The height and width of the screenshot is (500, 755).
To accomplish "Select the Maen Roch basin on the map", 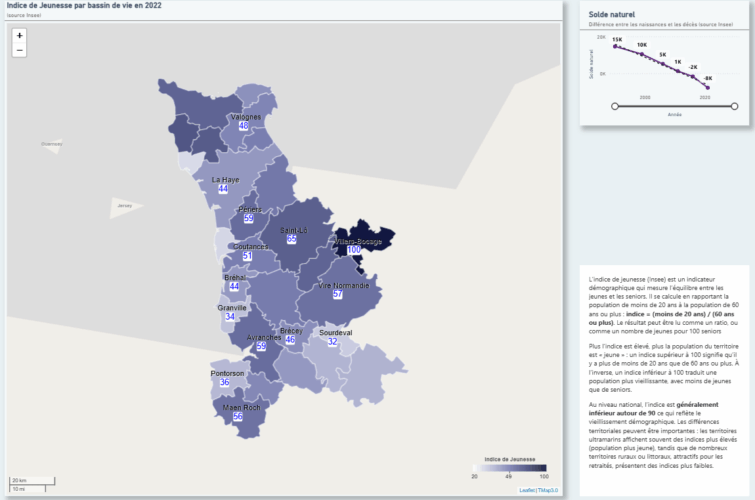I will click(x=238, y=415).
